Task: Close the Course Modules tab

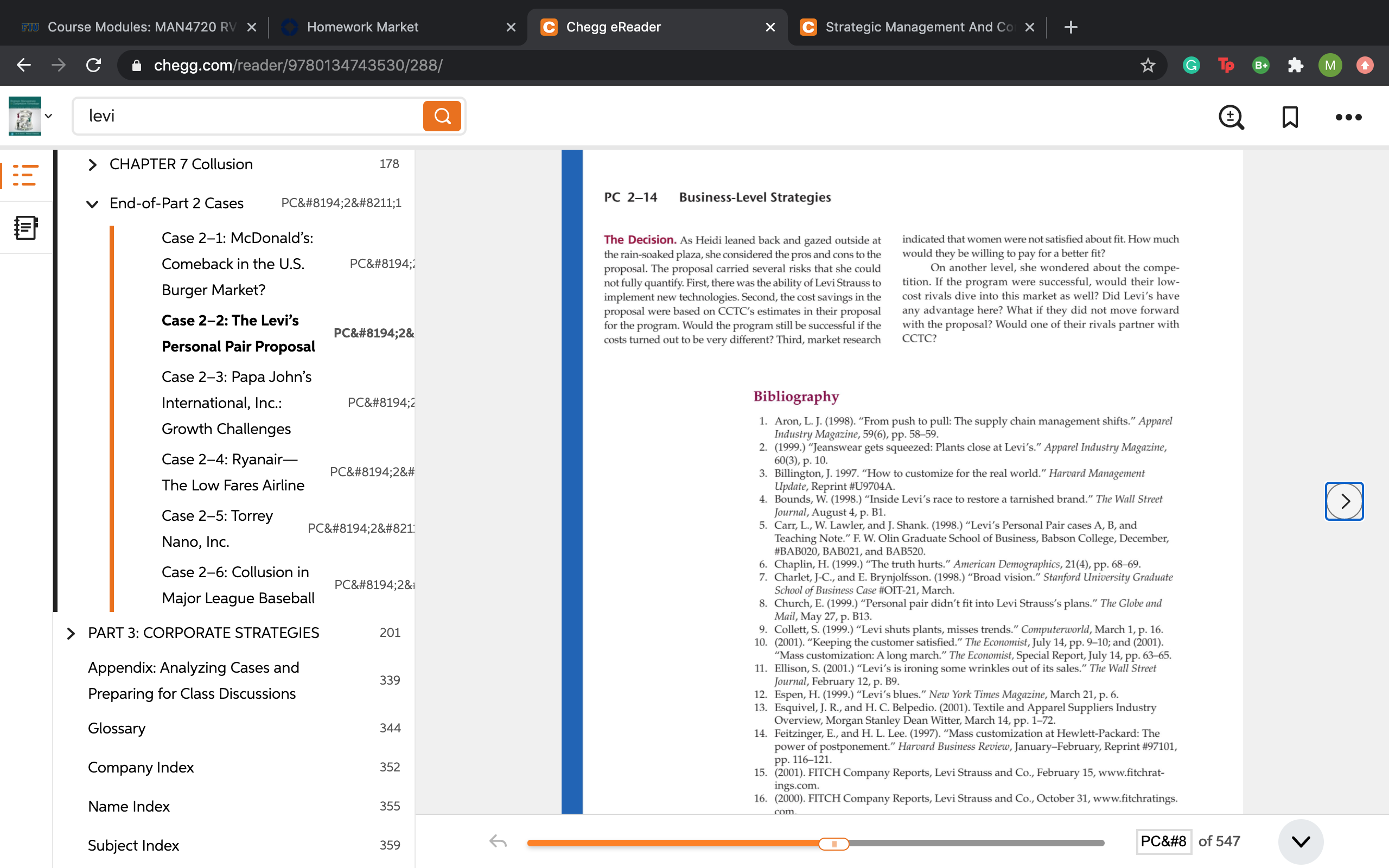Action: (251, 27)
